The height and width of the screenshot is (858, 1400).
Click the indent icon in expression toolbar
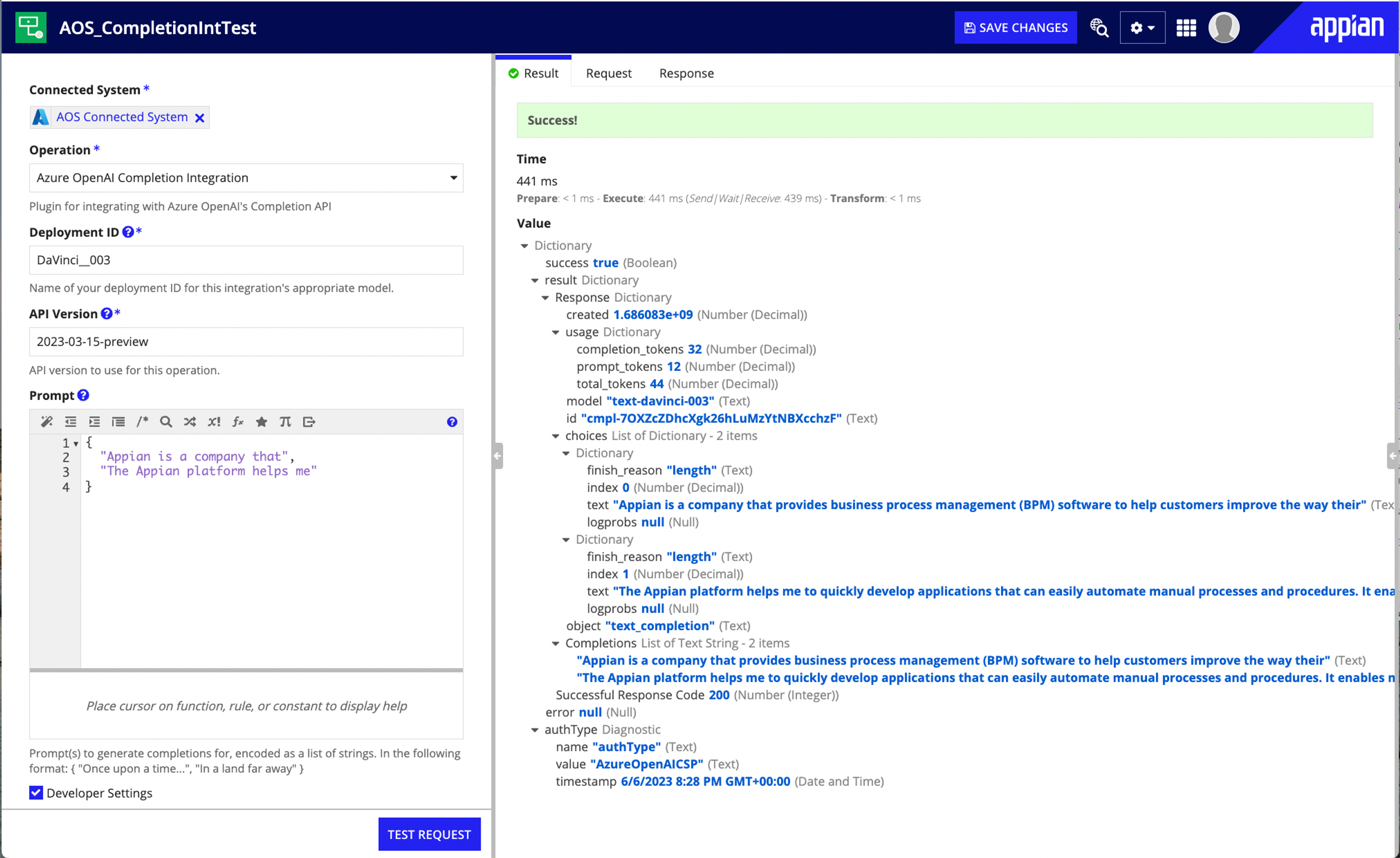click(x=94, y=422)
